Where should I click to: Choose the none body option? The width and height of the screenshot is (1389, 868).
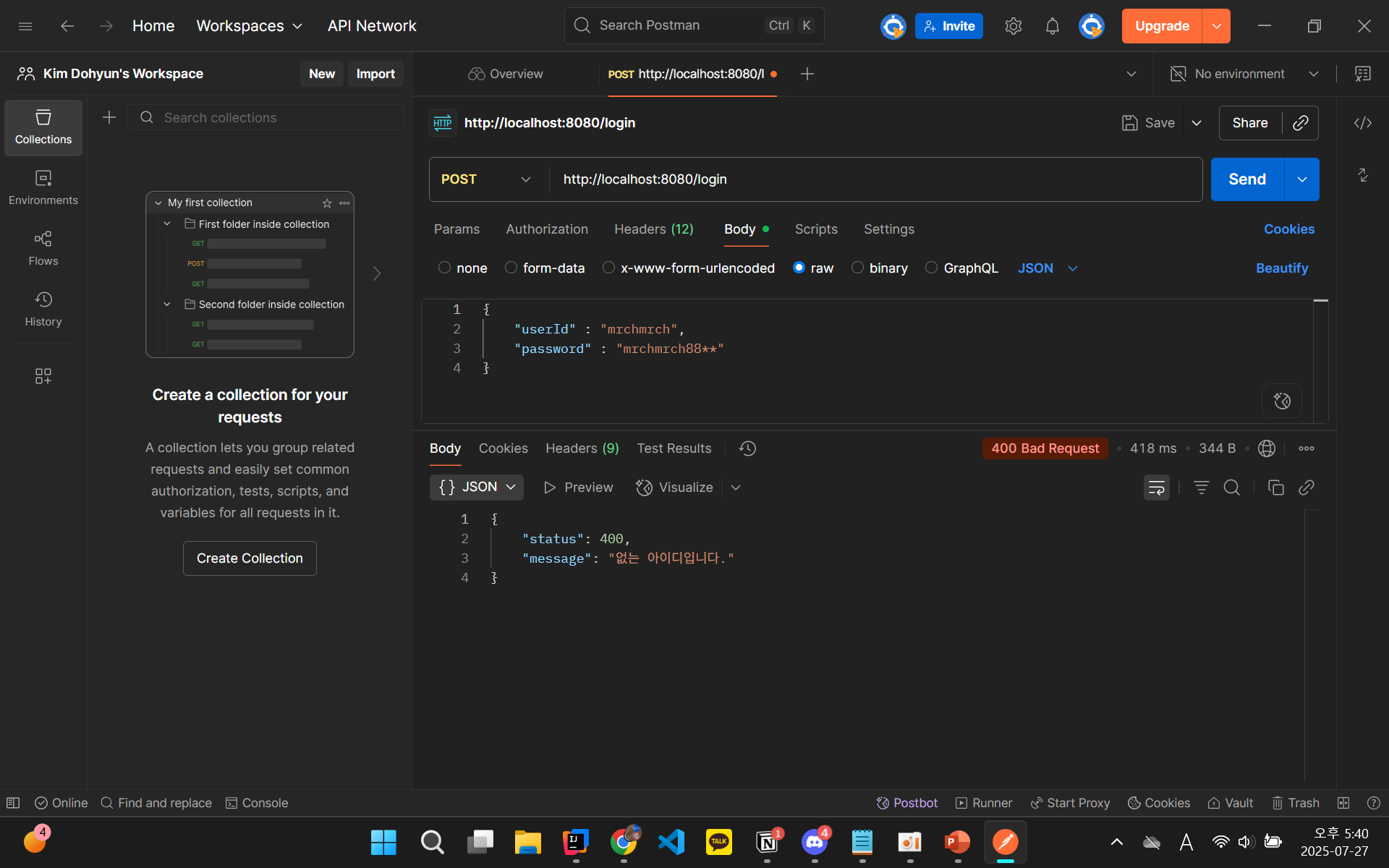[x=445, y=268]
